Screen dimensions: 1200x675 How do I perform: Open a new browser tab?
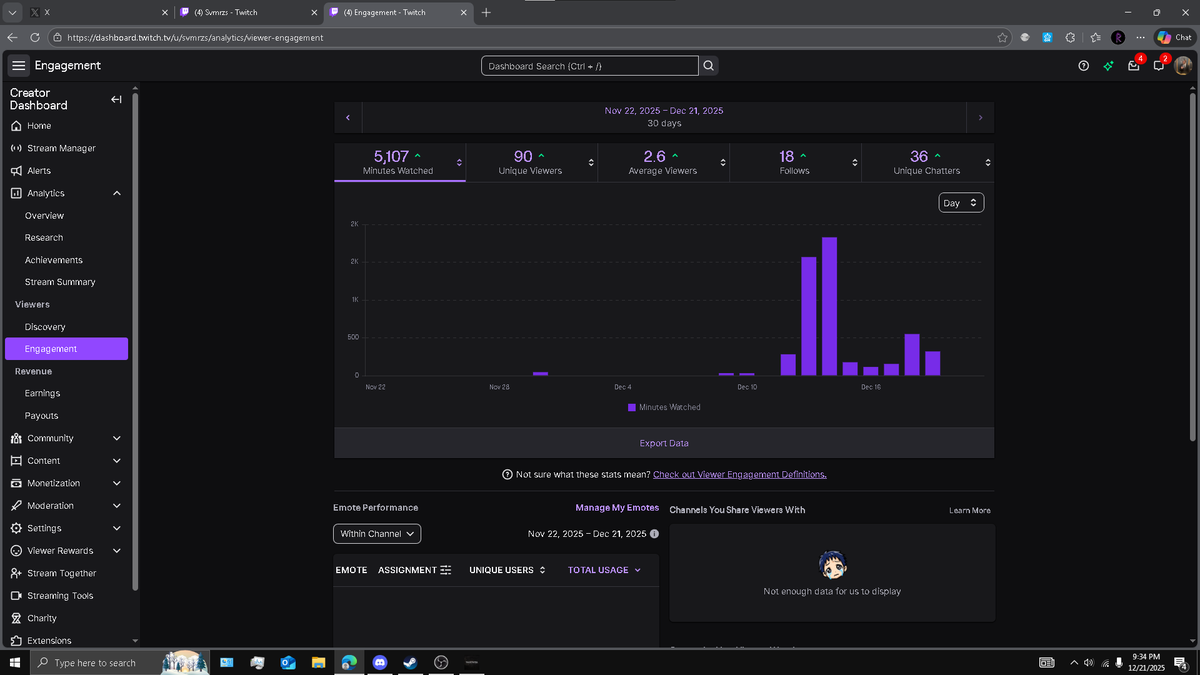[x=486, y=12]
